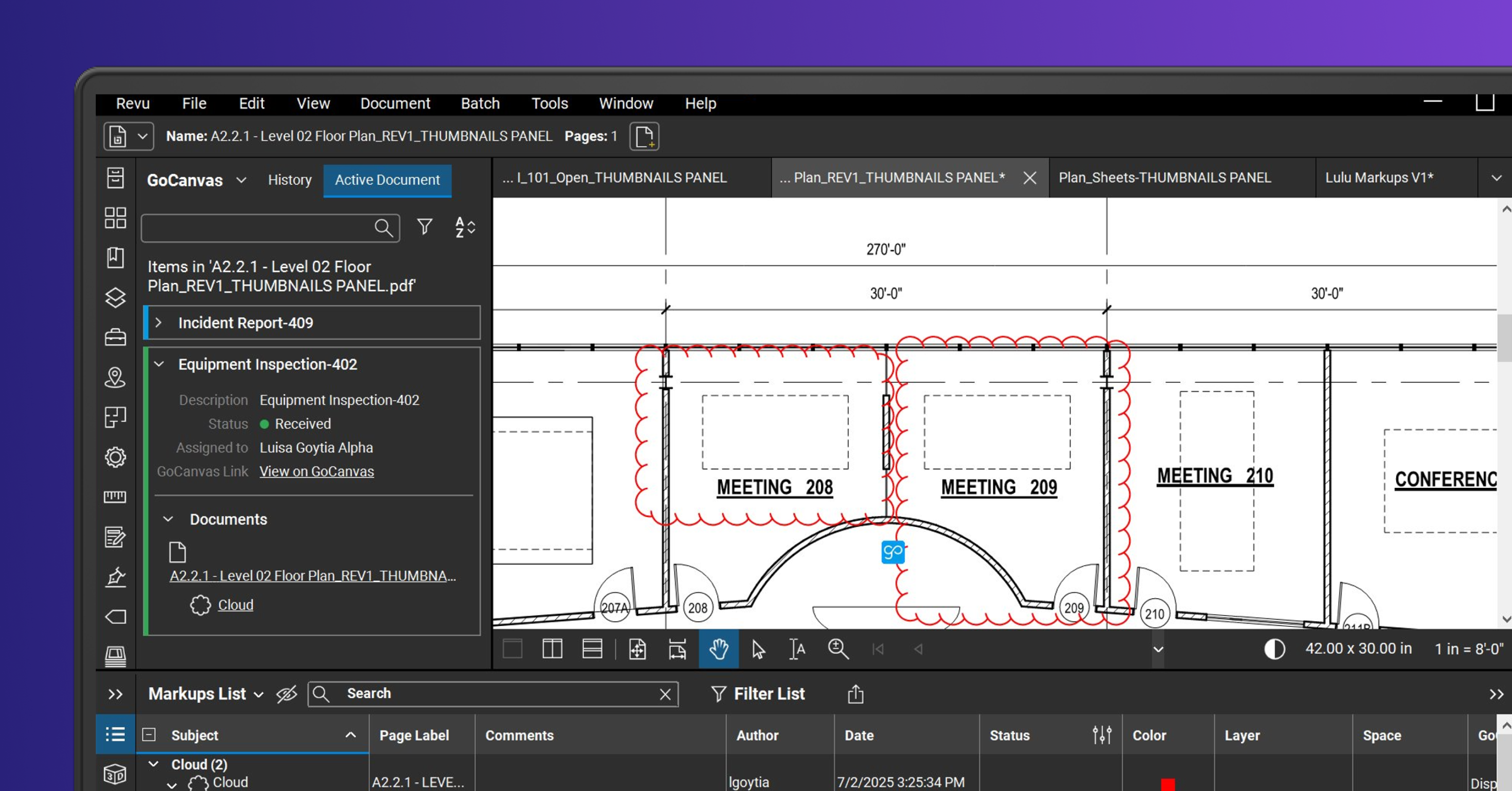Open the Spaces panel
The width and height of the screenshot is (1512, 791).
(x=115, y=378)
